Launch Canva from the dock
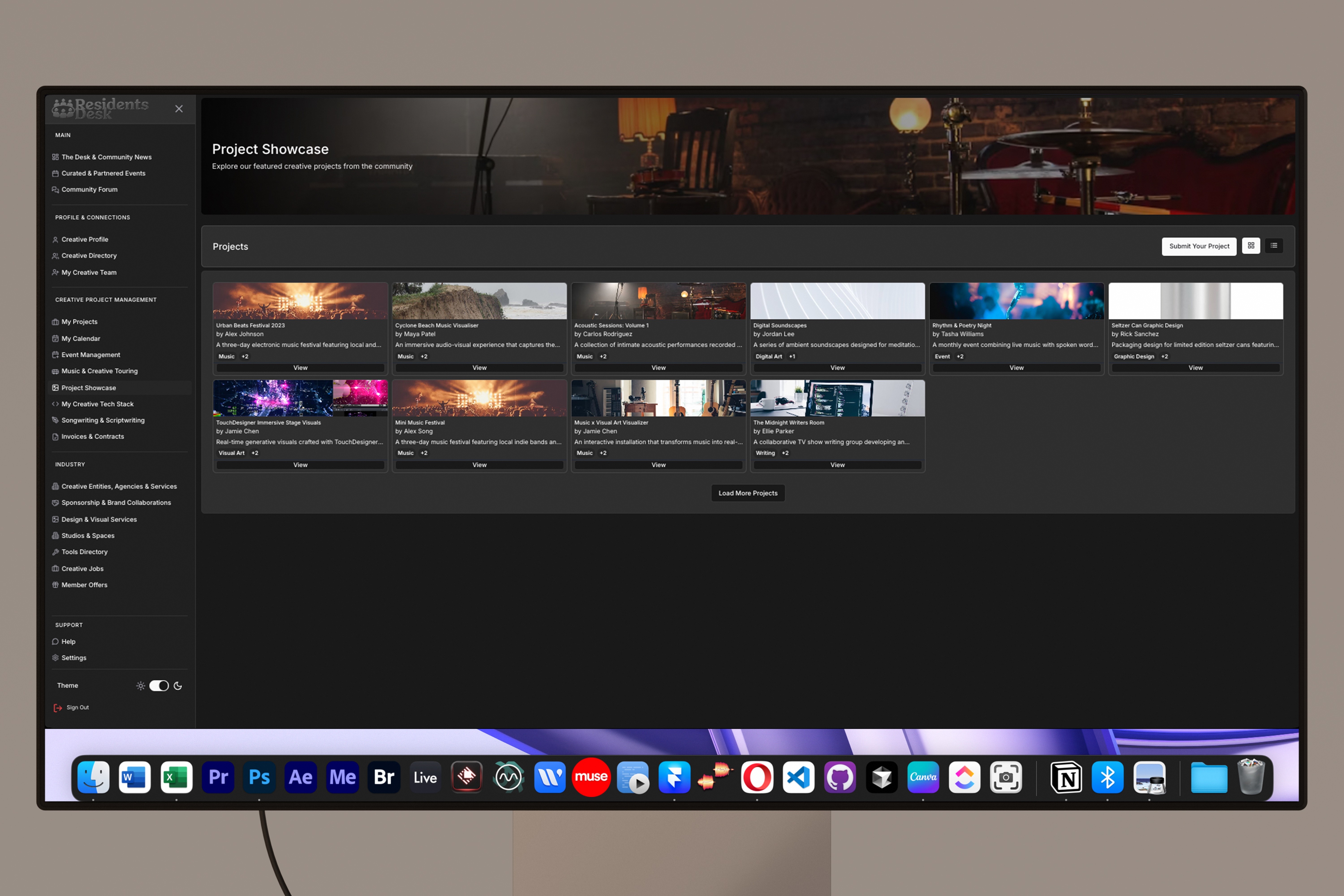The image size is (1344, 896). pos(923,777)
